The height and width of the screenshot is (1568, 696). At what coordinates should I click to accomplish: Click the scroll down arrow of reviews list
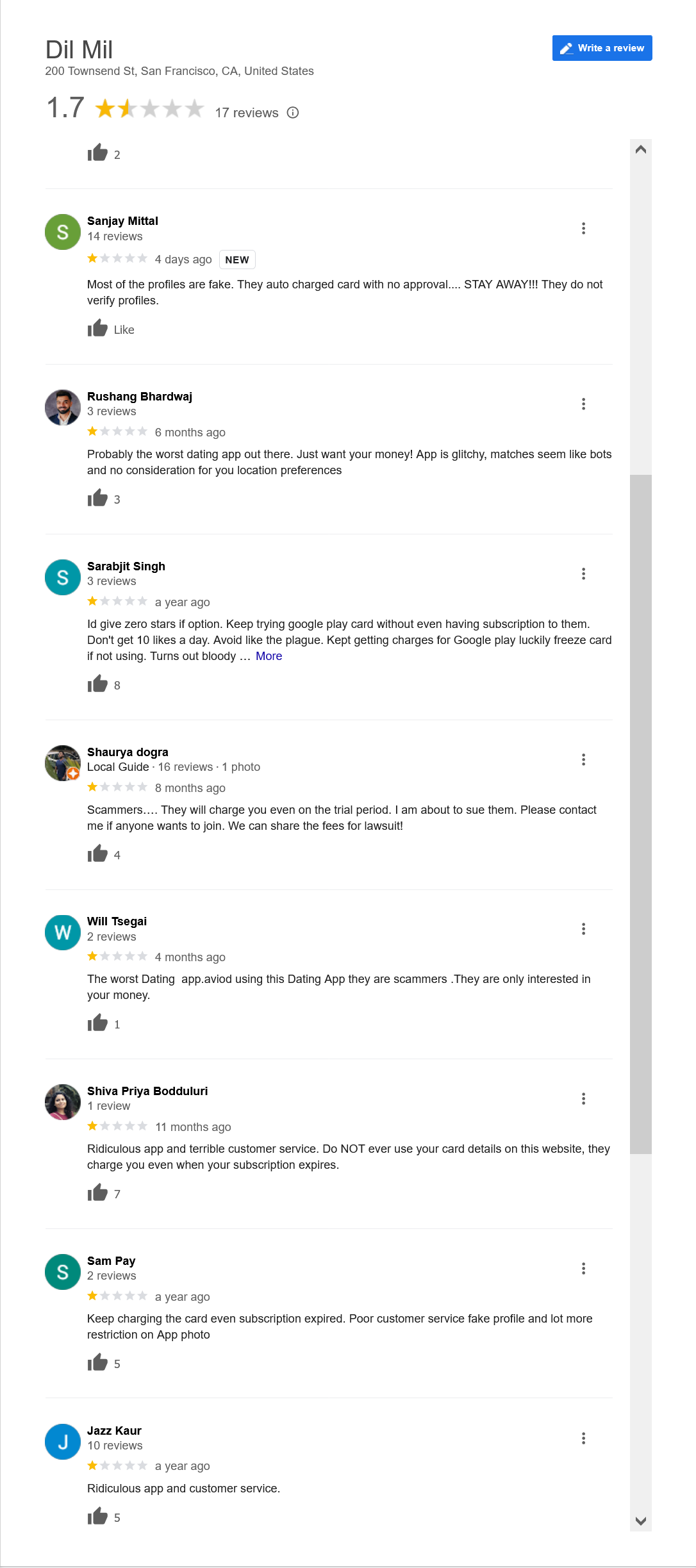640,1521
